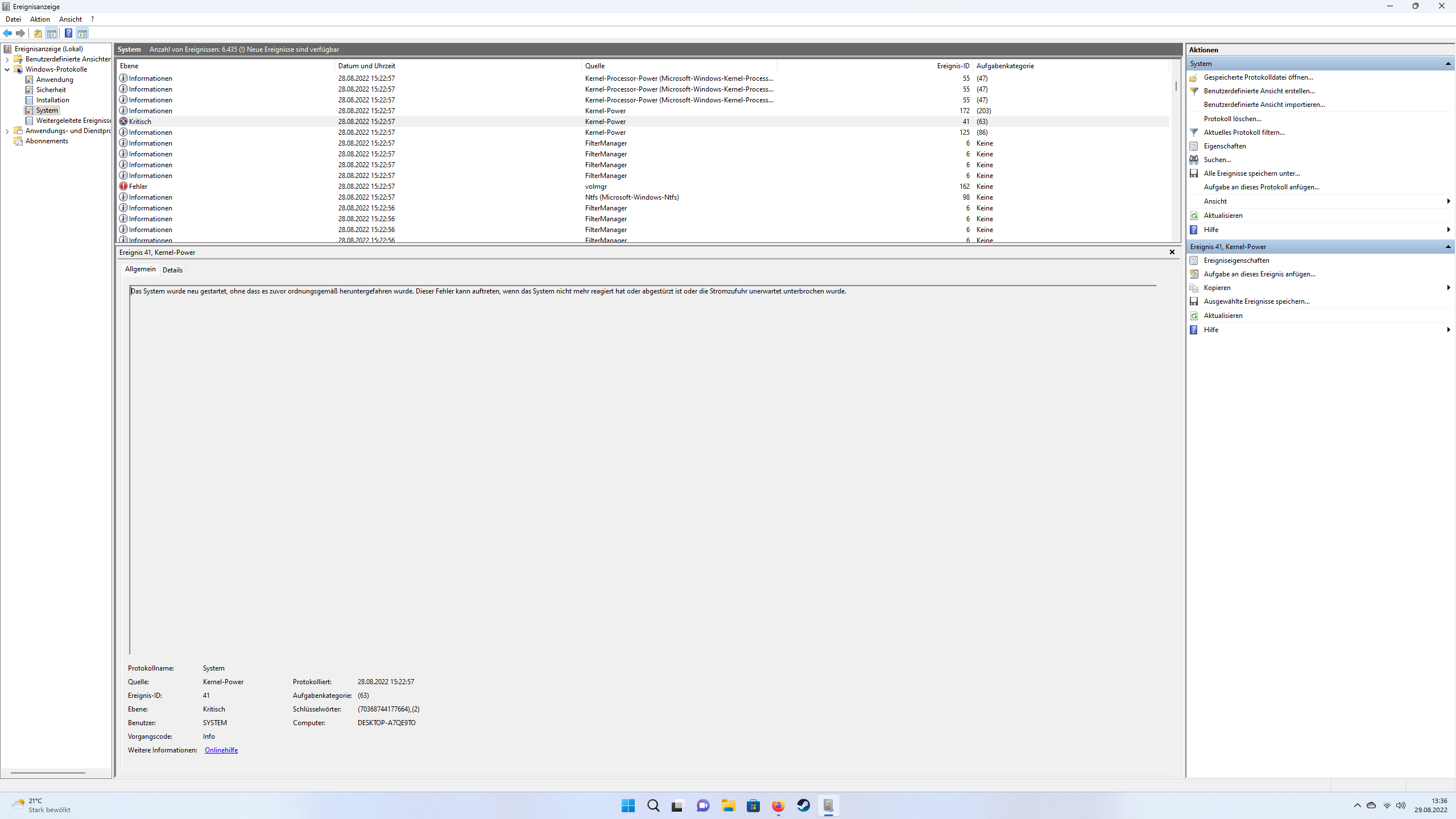1456x819 pixels.
Task: Click the back arrow toolbar icon
Action: pos(7,33)
